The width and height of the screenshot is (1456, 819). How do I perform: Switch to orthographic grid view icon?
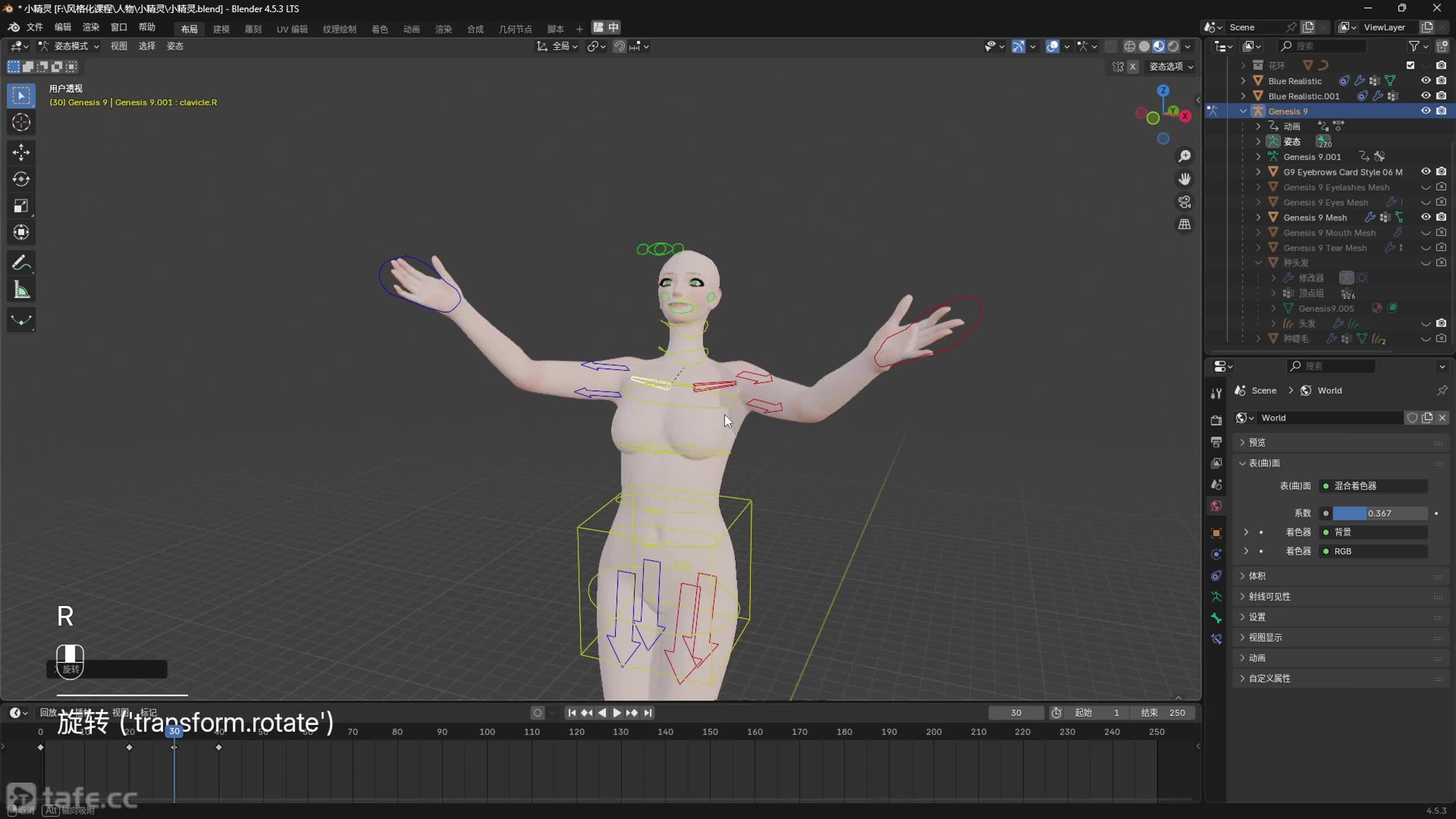[1185, 225]
